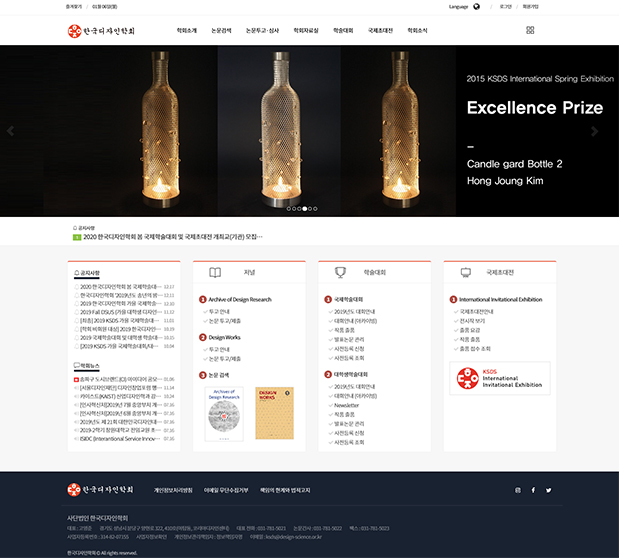Go to next slide with right arrow
The image size is (620, 558).
click(595, 131)
